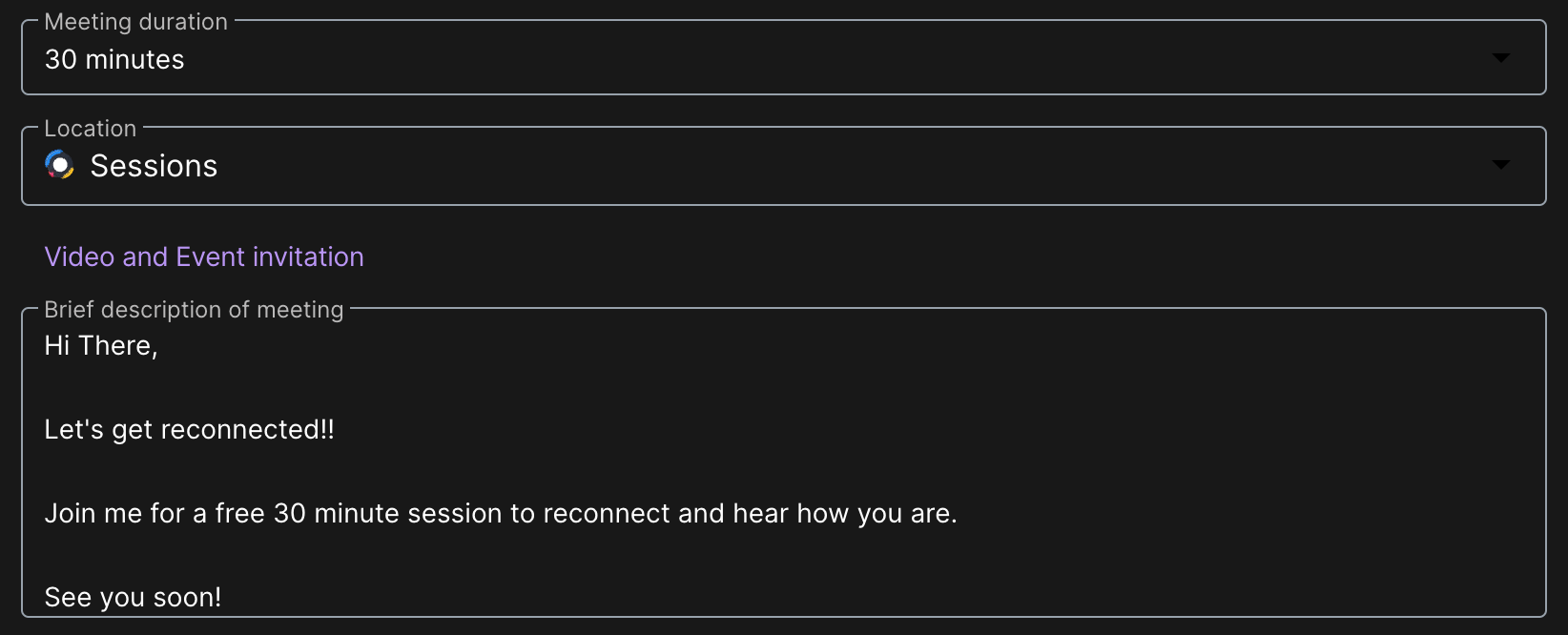Select the "Sessions" location value text

click(x=154, y=166)
